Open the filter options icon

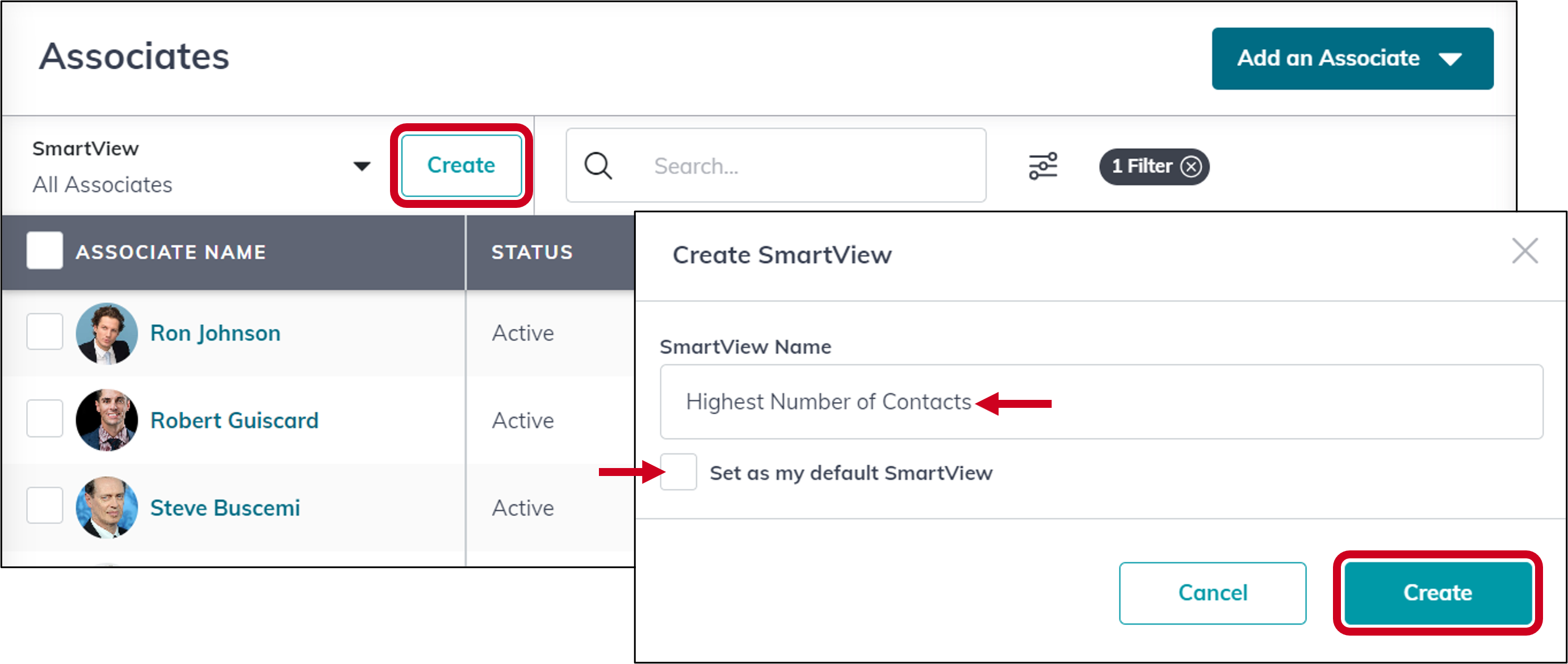pyautogui.click(x=1042, y=165)
